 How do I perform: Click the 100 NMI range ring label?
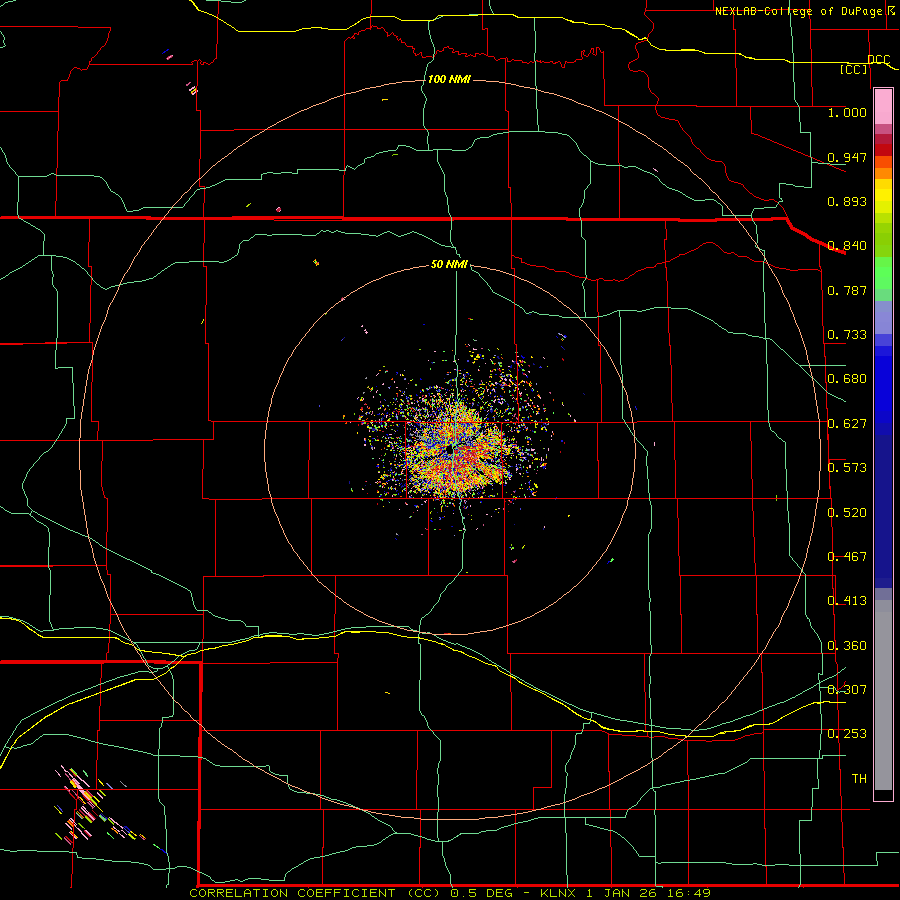449,79
